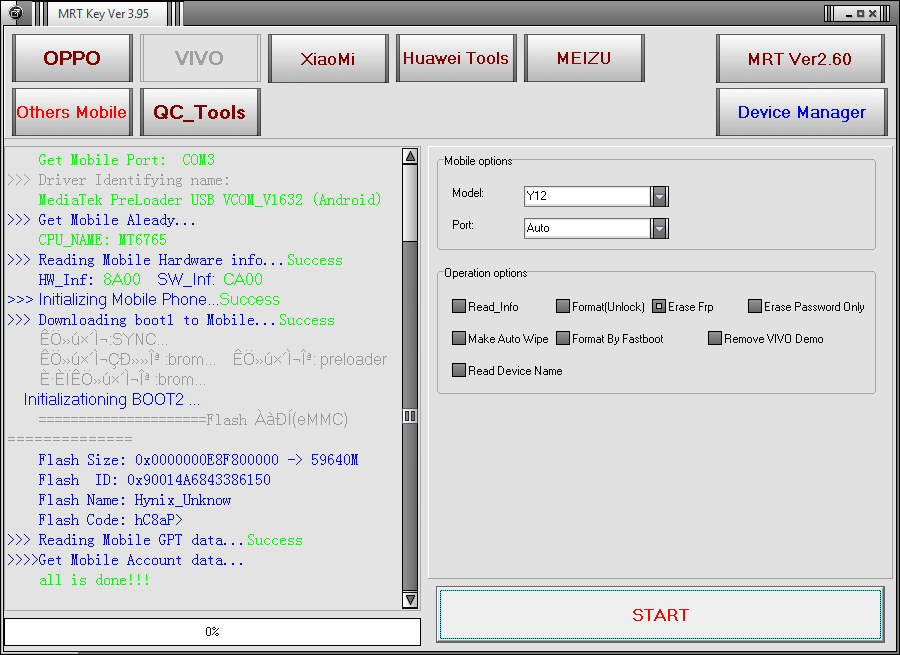
Task: Click the app icon in title bar
Action: tap(15, 12)
